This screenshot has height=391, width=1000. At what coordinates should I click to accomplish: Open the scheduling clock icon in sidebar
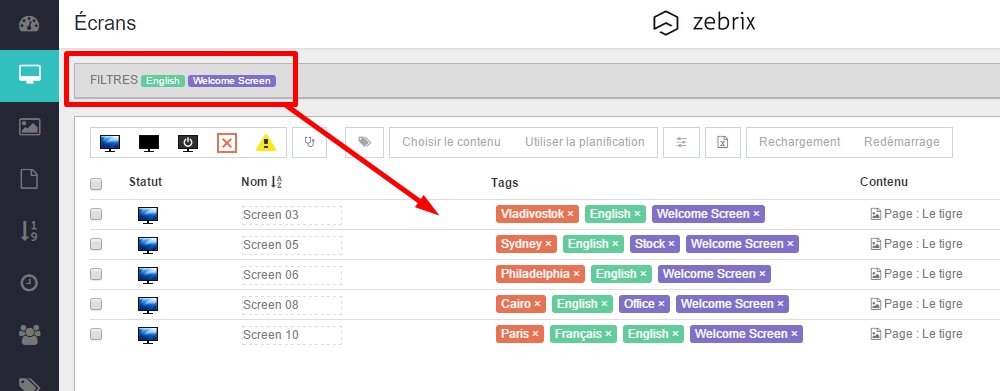pos(29,283)
